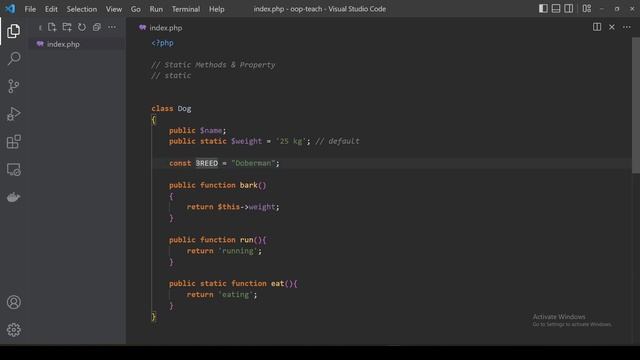Click $this->weight in bark function
The width and height of the screenshot is (640, 360).
[x=246, y=207]
